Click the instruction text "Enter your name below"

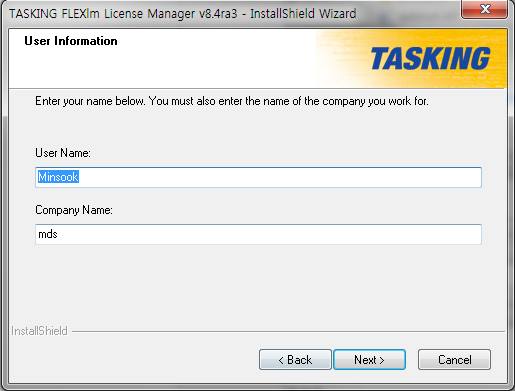click(90, 101)
